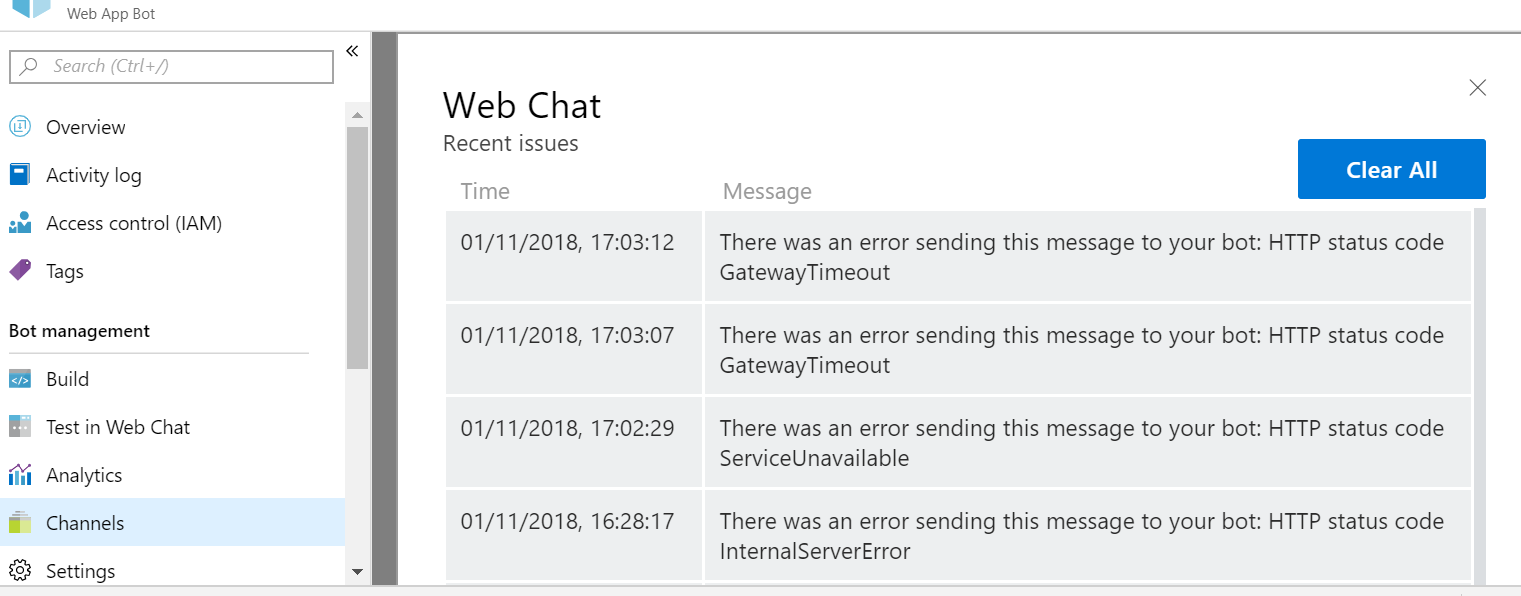Click the Settings gear icon

point(22,570)
